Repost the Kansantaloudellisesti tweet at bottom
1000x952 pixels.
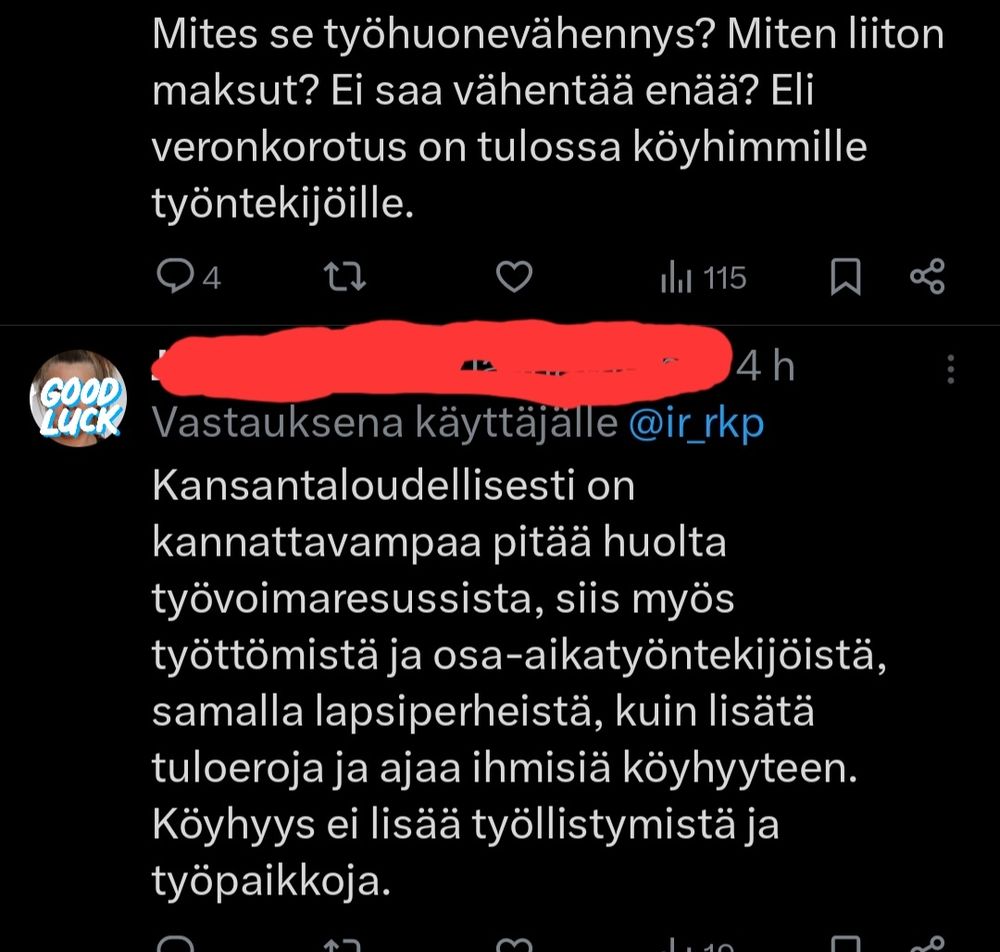pos(344,944)
